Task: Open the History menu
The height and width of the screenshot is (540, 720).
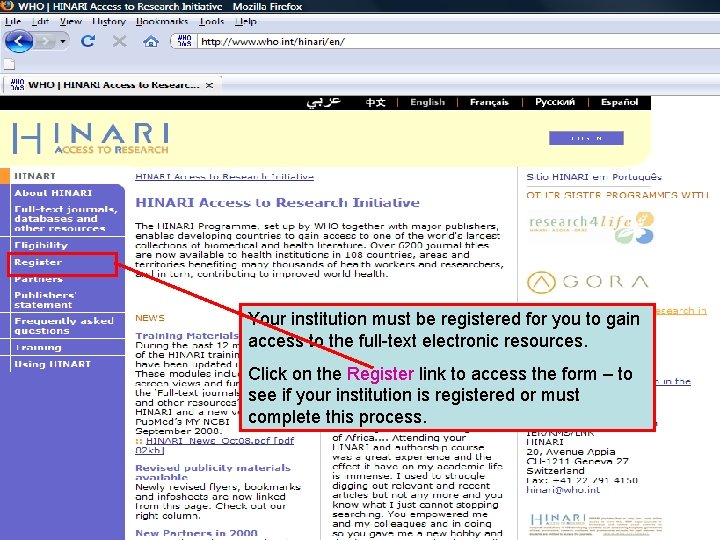Action: click(x=109, y=21)
